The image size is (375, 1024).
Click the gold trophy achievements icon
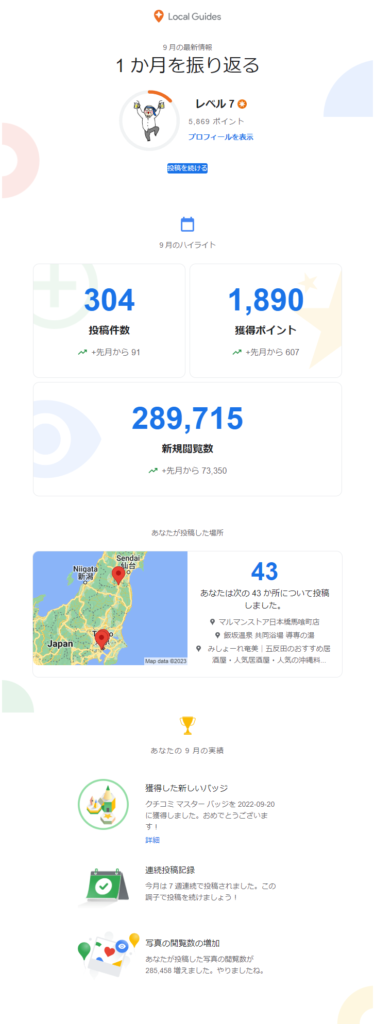tap(188, 725)
